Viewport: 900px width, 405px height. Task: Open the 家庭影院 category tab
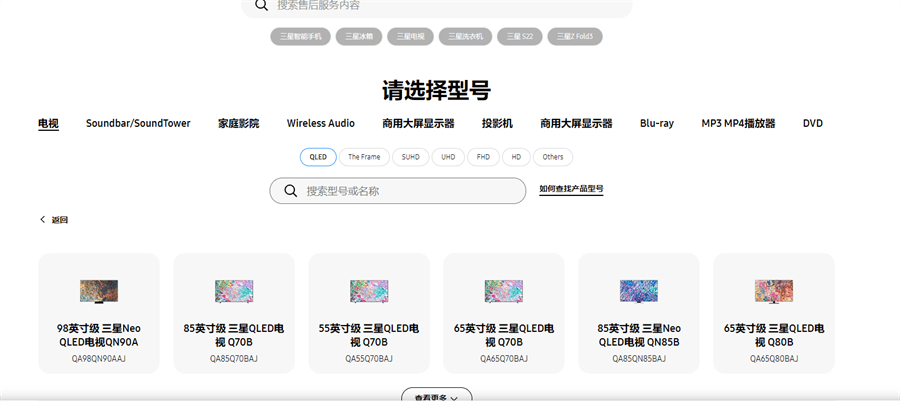click(x=239, y=123)
